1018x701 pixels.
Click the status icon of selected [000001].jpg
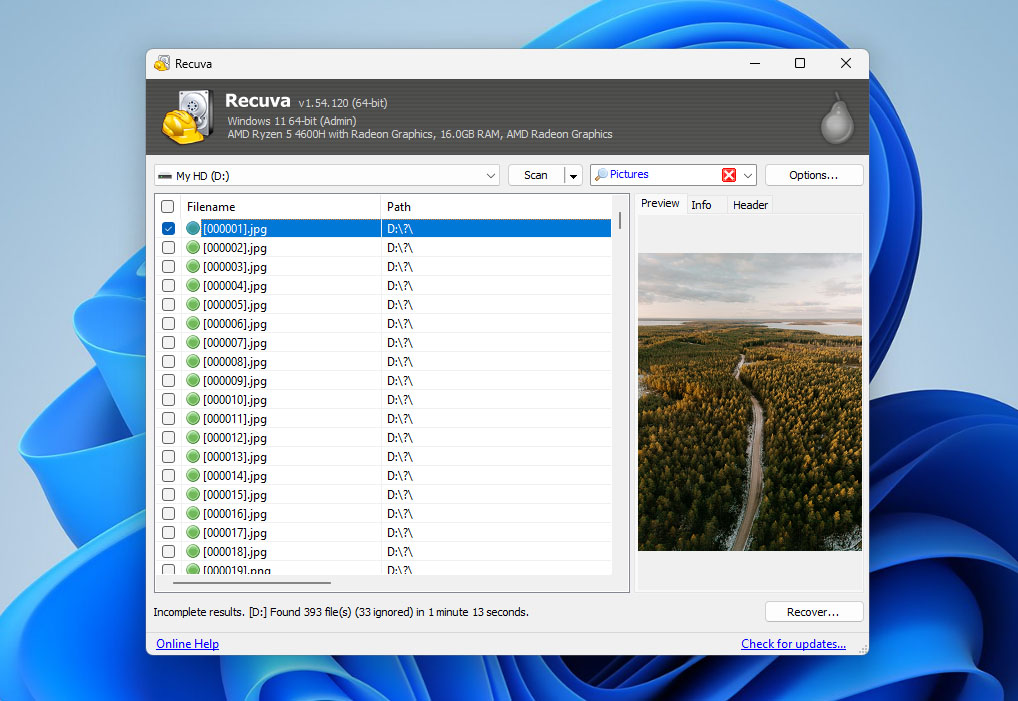coord(193,228)
